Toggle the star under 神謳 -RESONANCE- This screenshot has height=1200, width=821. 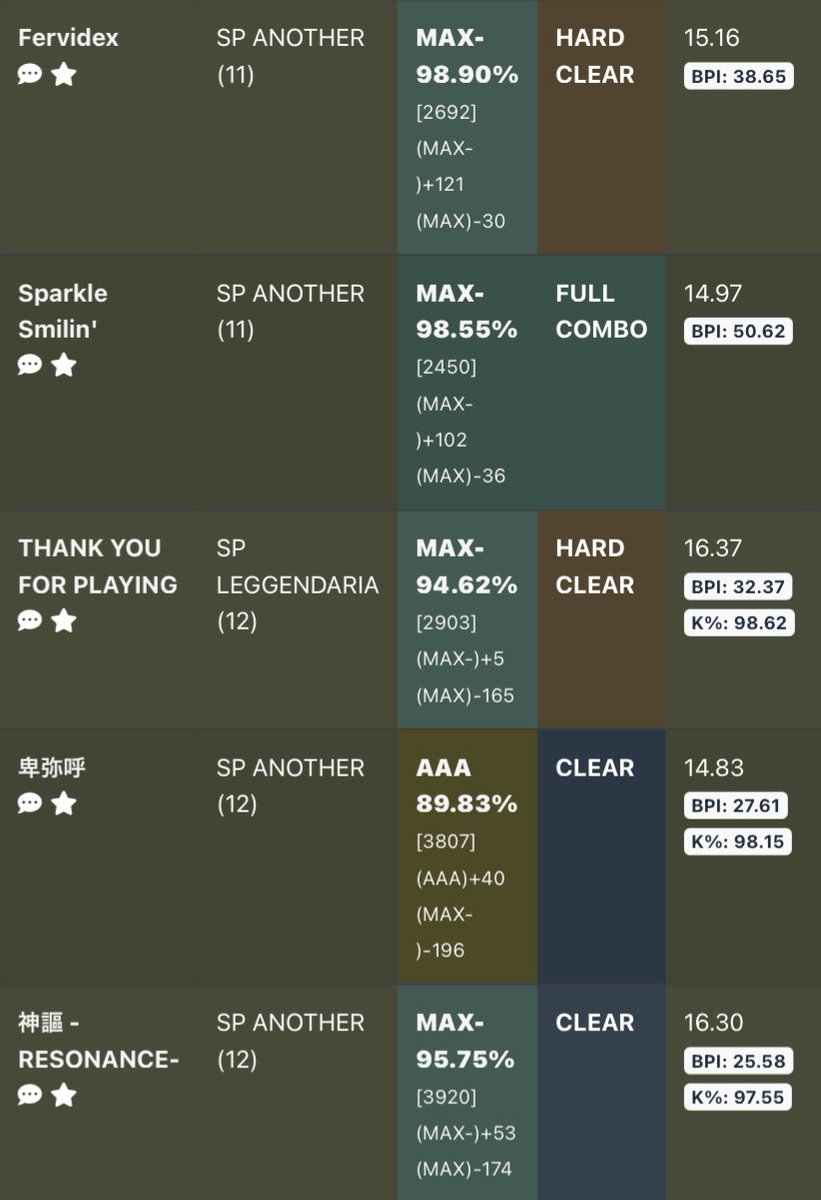click(64, 1096)
